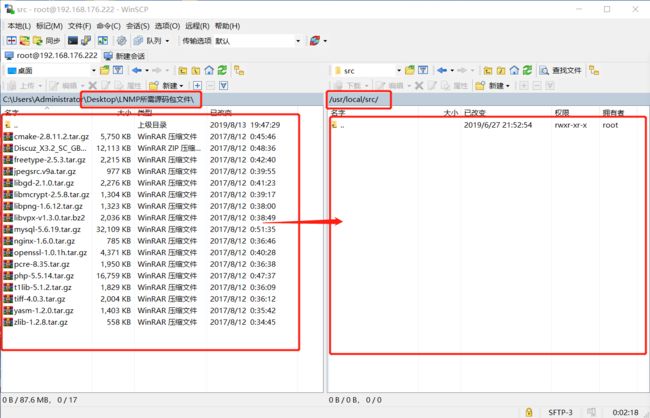
Task: Refresh the remote panel
Action: click(527, 70)
